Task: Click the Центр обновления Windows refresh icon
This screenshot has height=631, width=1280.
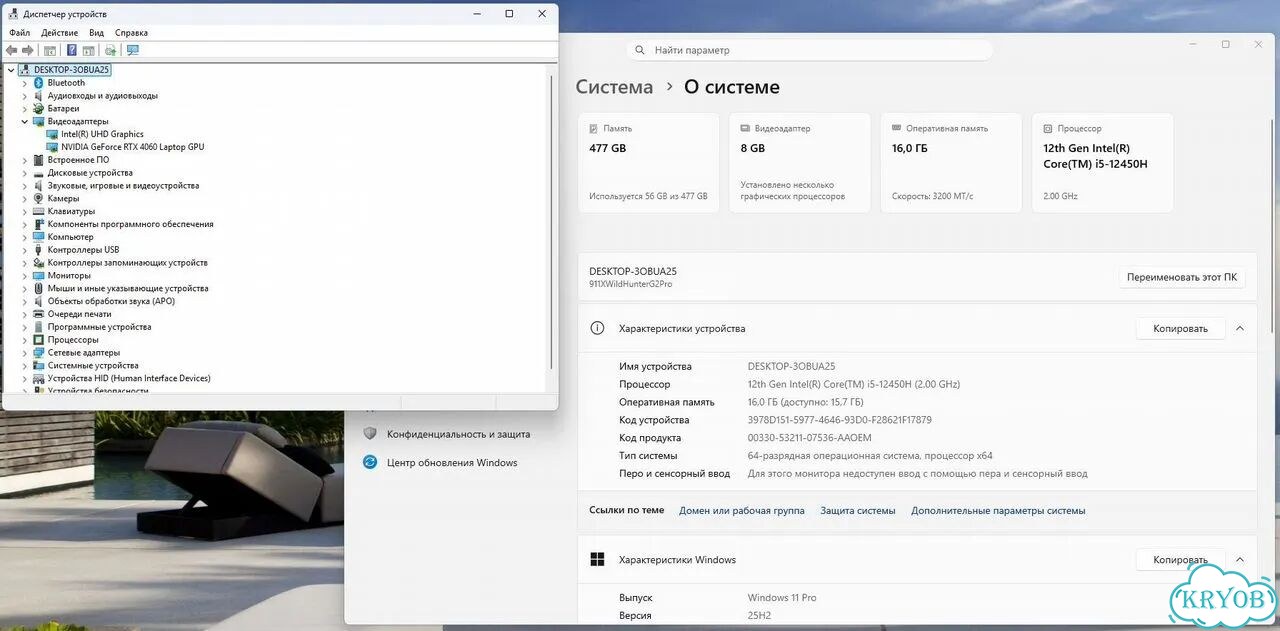Action: click(x=370, y=462)
